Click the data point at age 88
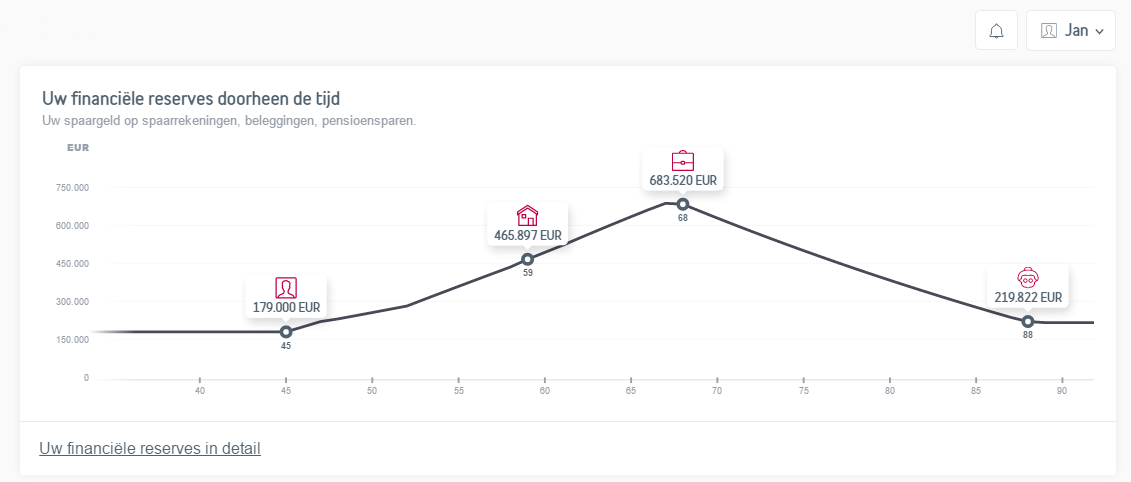The width and height of the screenshot is (1131, 482). (x=1028, y=321)
